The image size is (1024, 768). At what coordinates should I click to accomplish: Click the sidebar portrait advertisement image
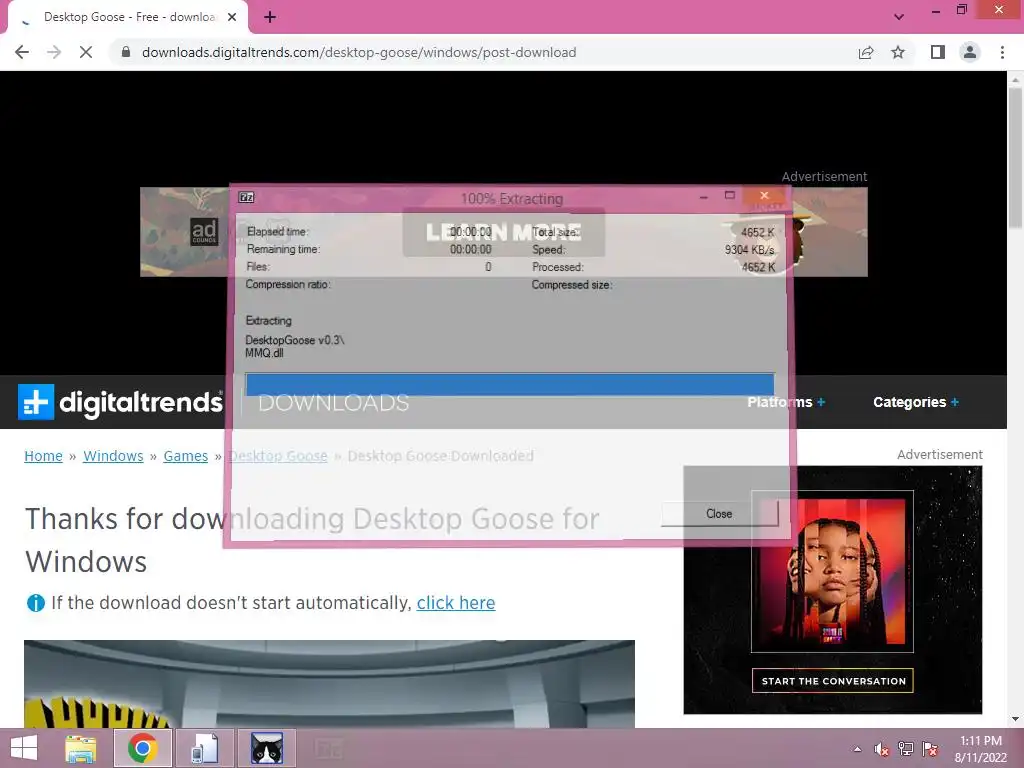(x=832, y=571)
